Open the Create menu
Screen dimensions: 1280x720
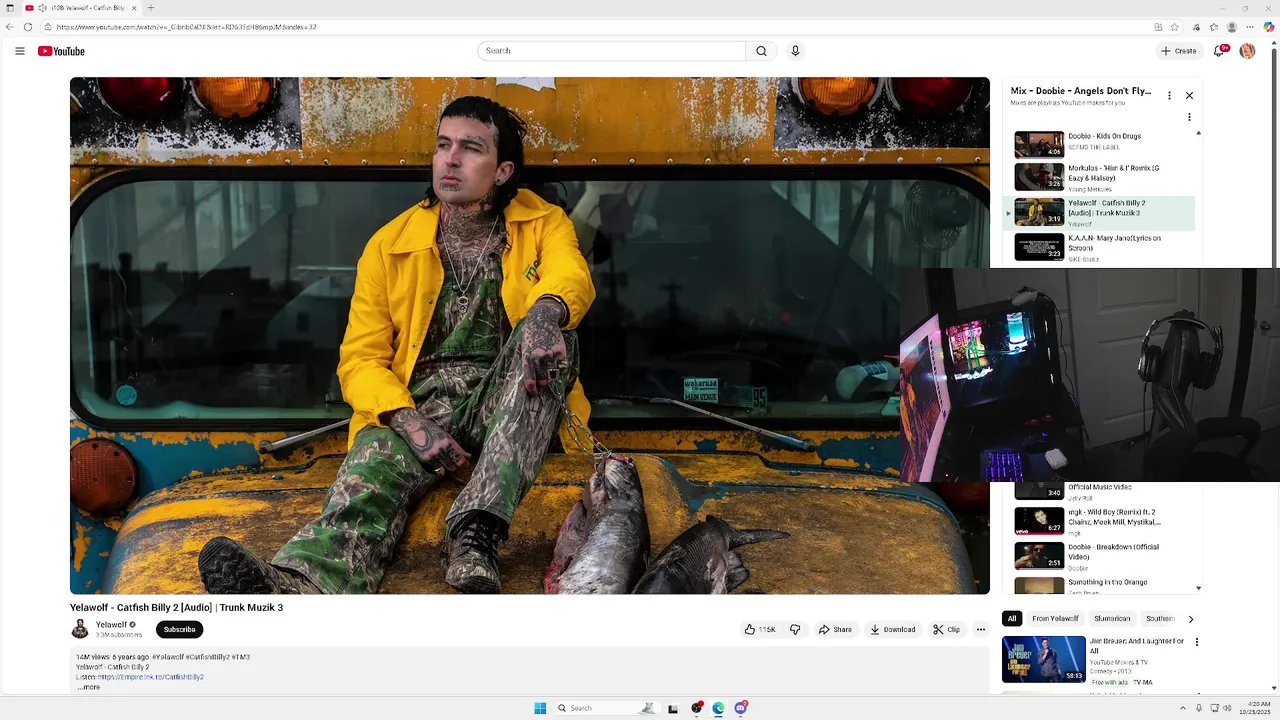[x=1178, y=51]
